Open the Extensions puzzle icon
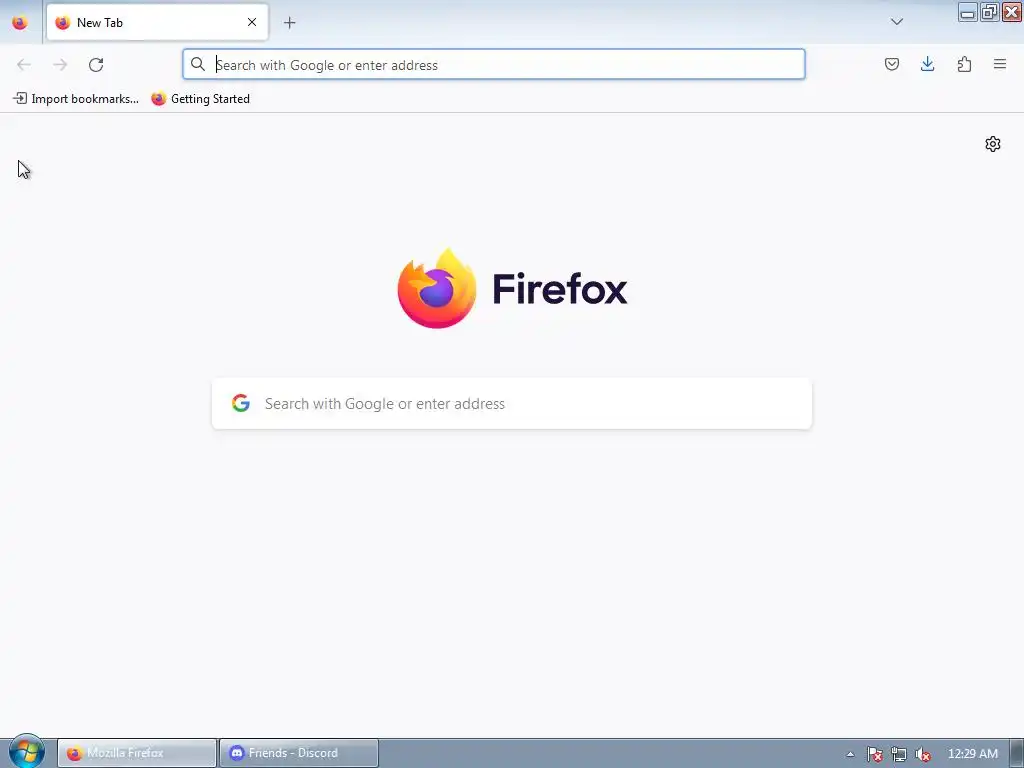 click(964, 64)
